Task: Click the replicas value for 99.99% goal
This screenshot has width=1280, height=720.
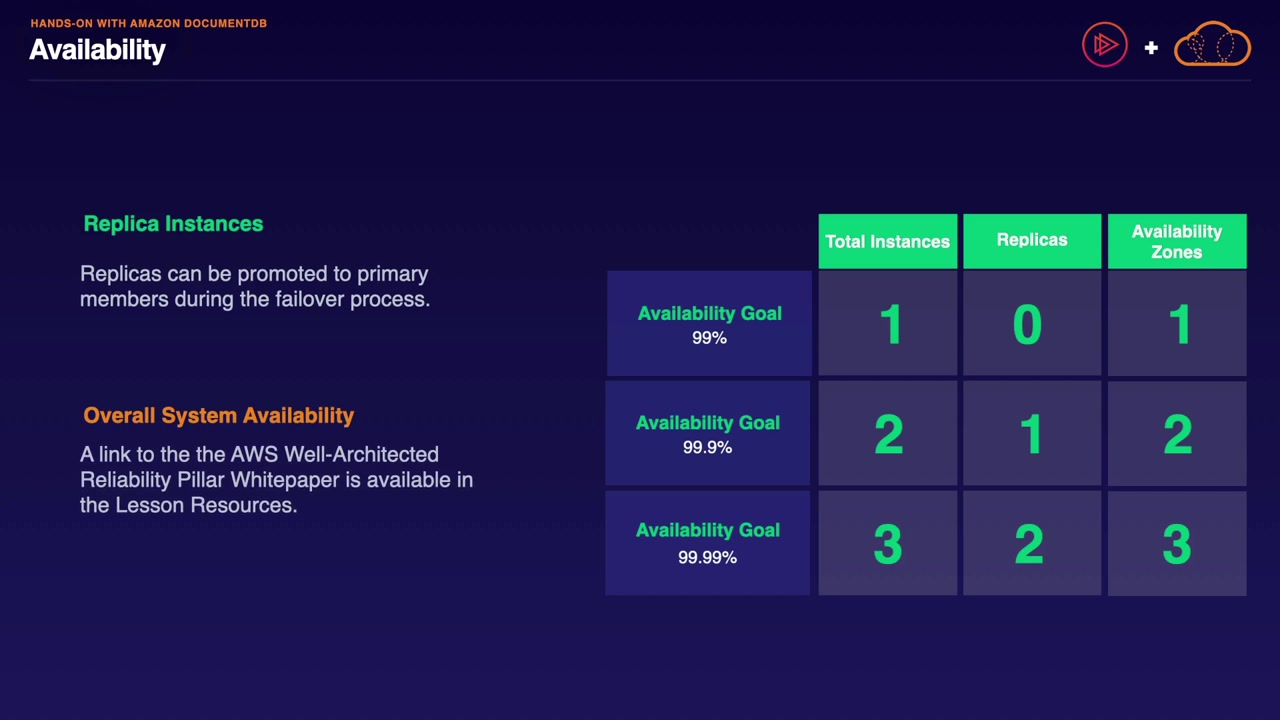Action: 1029,545
